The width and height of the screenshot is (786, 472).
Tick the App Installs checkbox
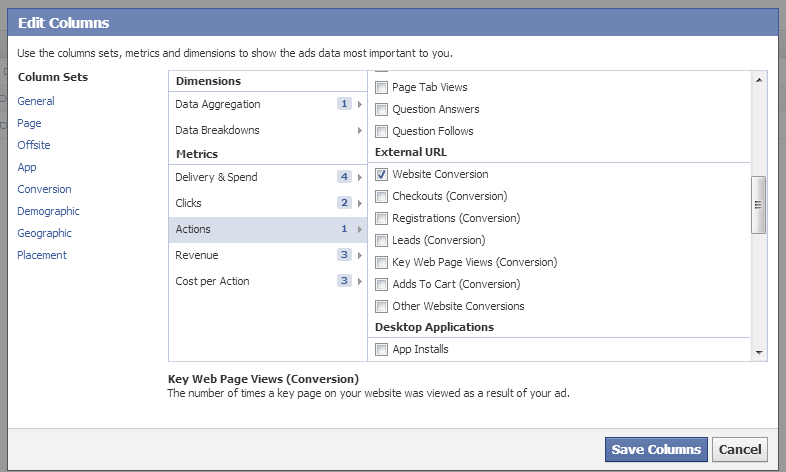tap(381, 349)
